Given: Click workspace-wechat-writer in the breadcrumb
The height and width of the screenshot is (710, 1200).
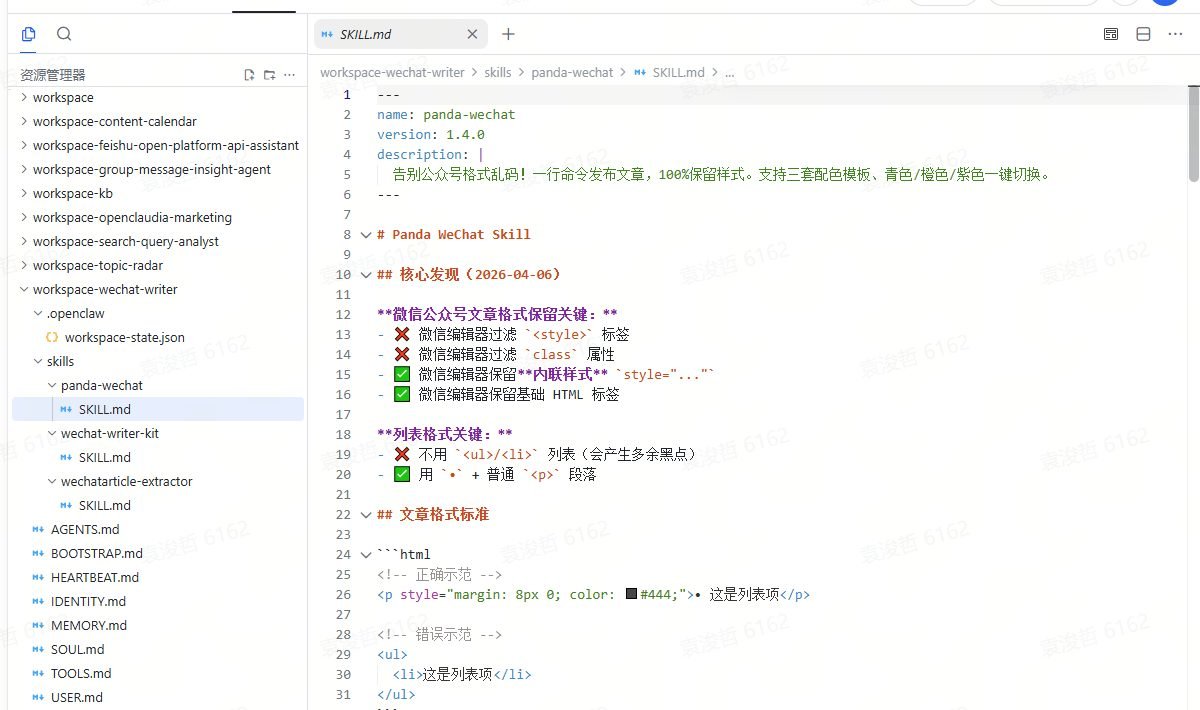Looking at the screenshot, I should (392, 73).
